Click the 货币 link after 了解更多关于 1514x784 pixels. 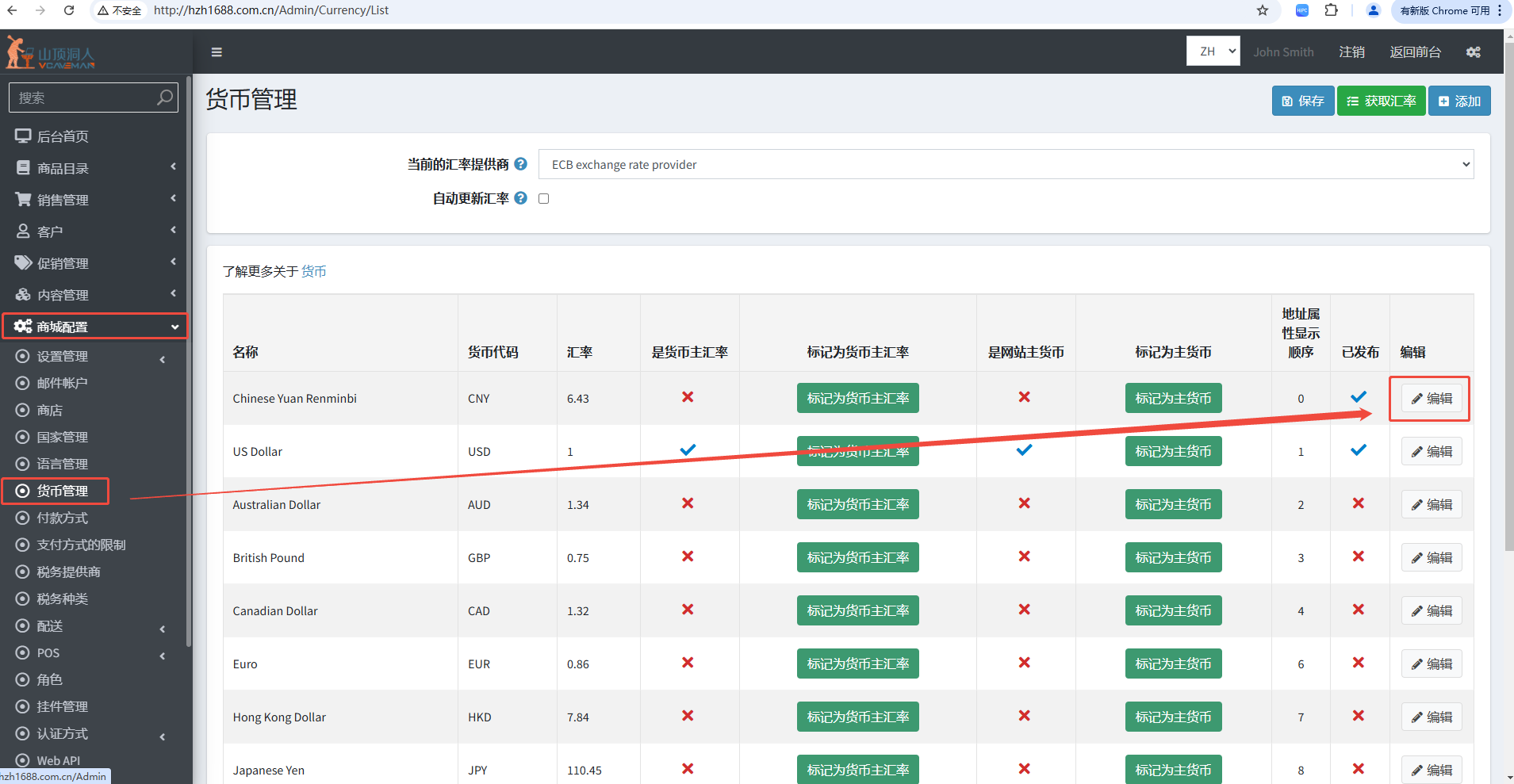point(313,271)
